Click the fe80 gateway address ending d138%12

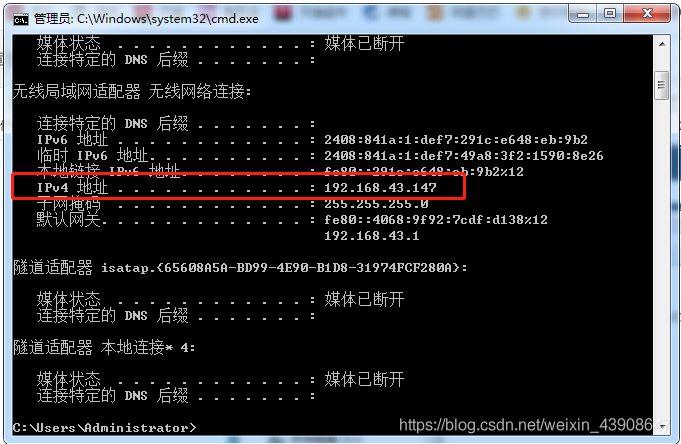[436, 220]
